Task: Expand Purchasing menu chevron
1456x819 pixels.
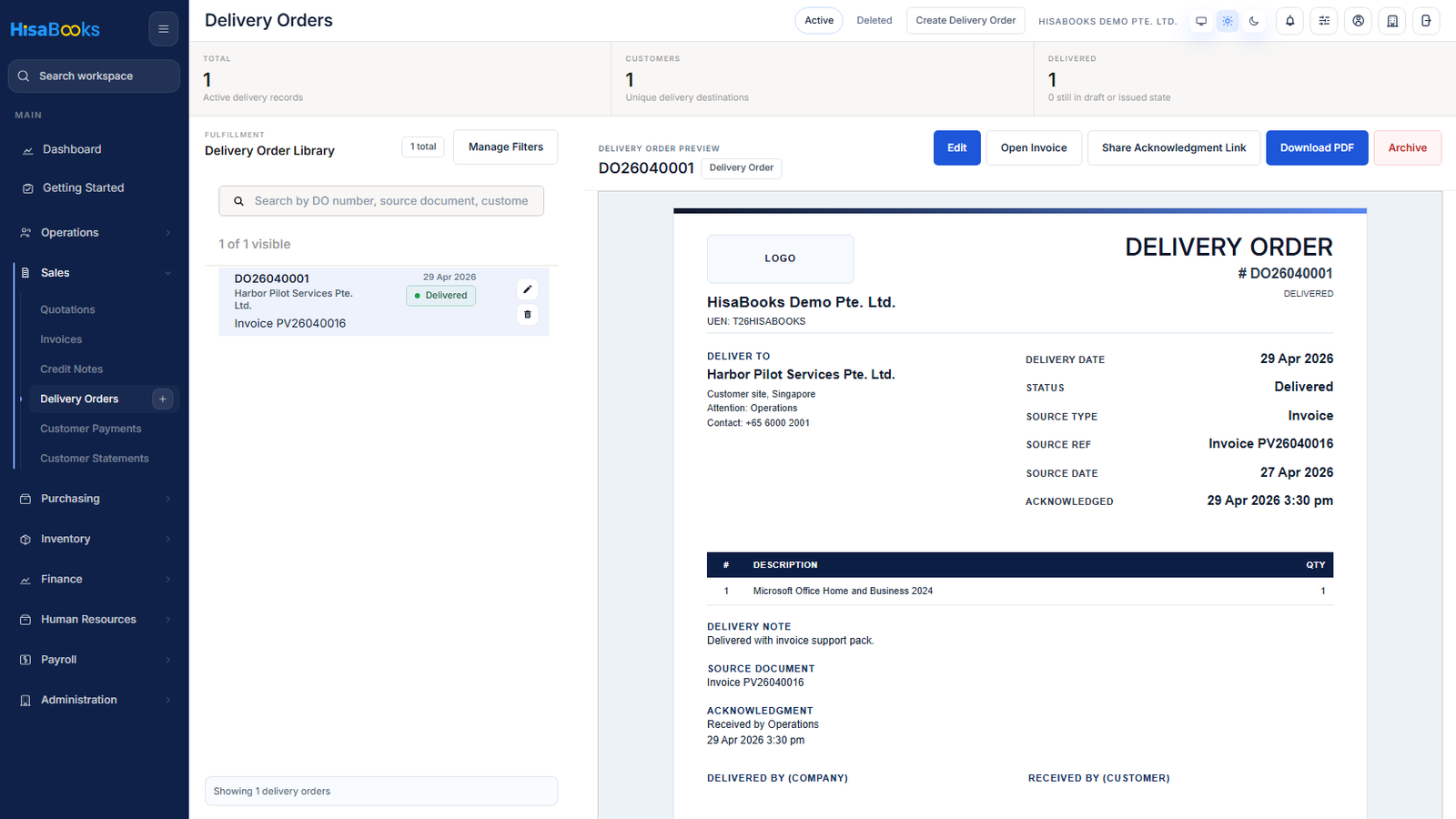Action: pyautogui.click(x=168, y=499)
